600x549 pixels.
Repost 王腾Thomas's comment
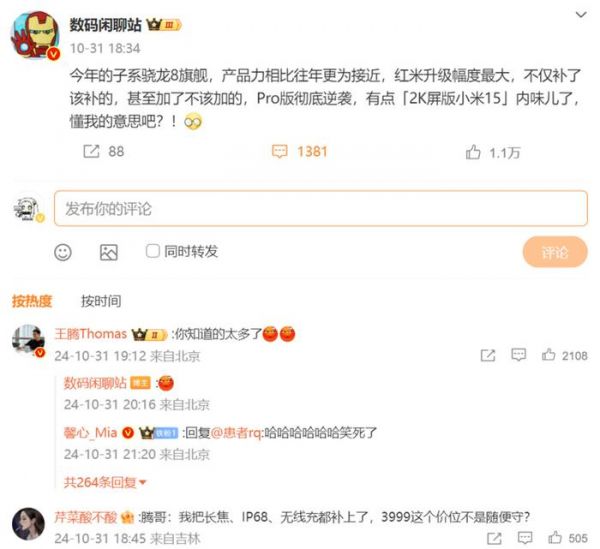(x=488, y=355)
